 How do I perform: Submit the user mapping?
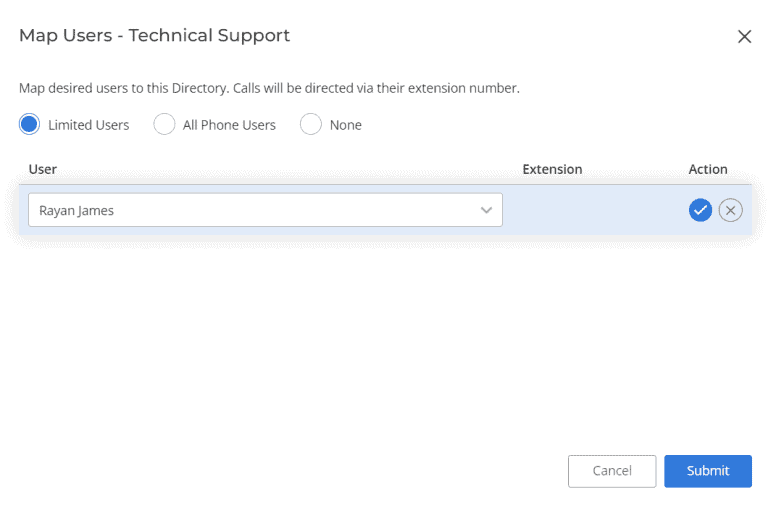click(708, 471)
